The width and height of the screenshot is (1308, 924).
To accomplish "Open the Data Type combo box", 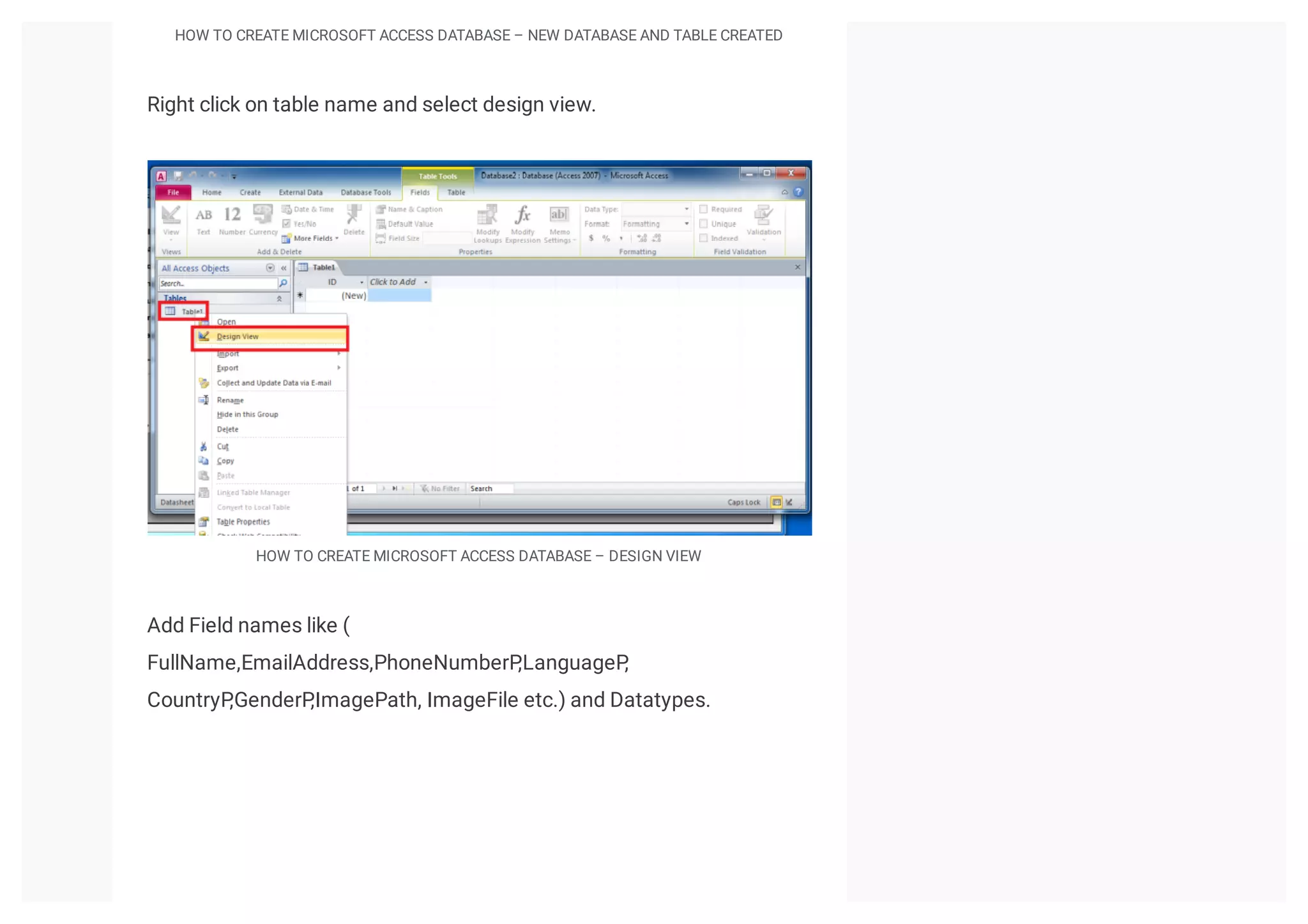I will tap(657, 209).
